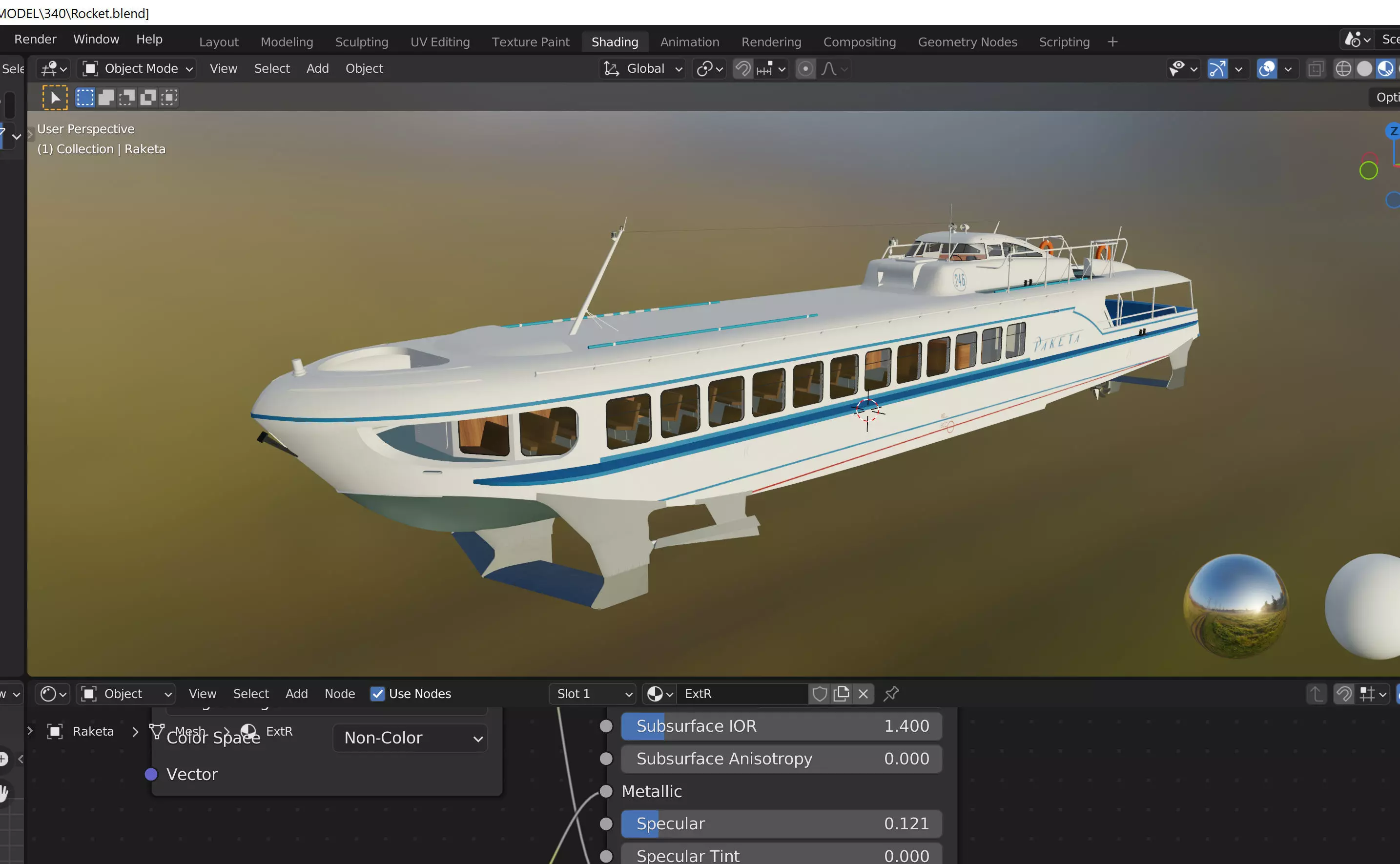This screenshot has width=1400, height=864.
Task: Switch to wireframe viewport shading
Action: (1343, 69)
